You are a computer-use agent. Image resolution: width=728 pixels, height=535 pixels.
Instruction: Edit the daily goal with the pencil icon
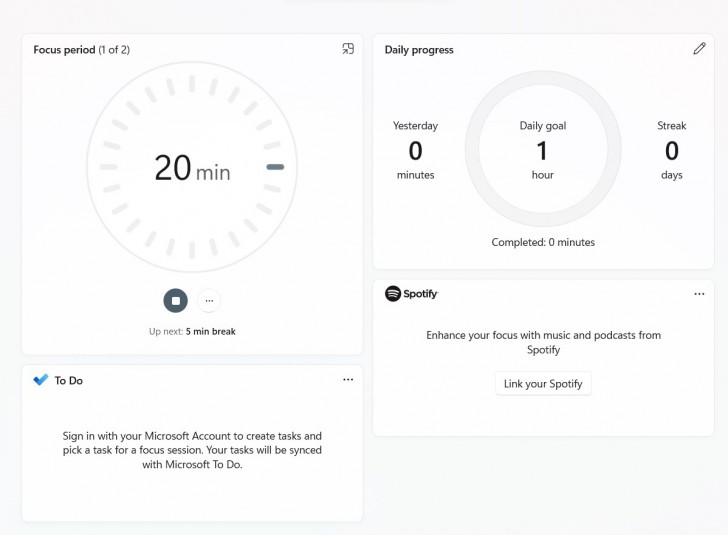coord(699,49)
